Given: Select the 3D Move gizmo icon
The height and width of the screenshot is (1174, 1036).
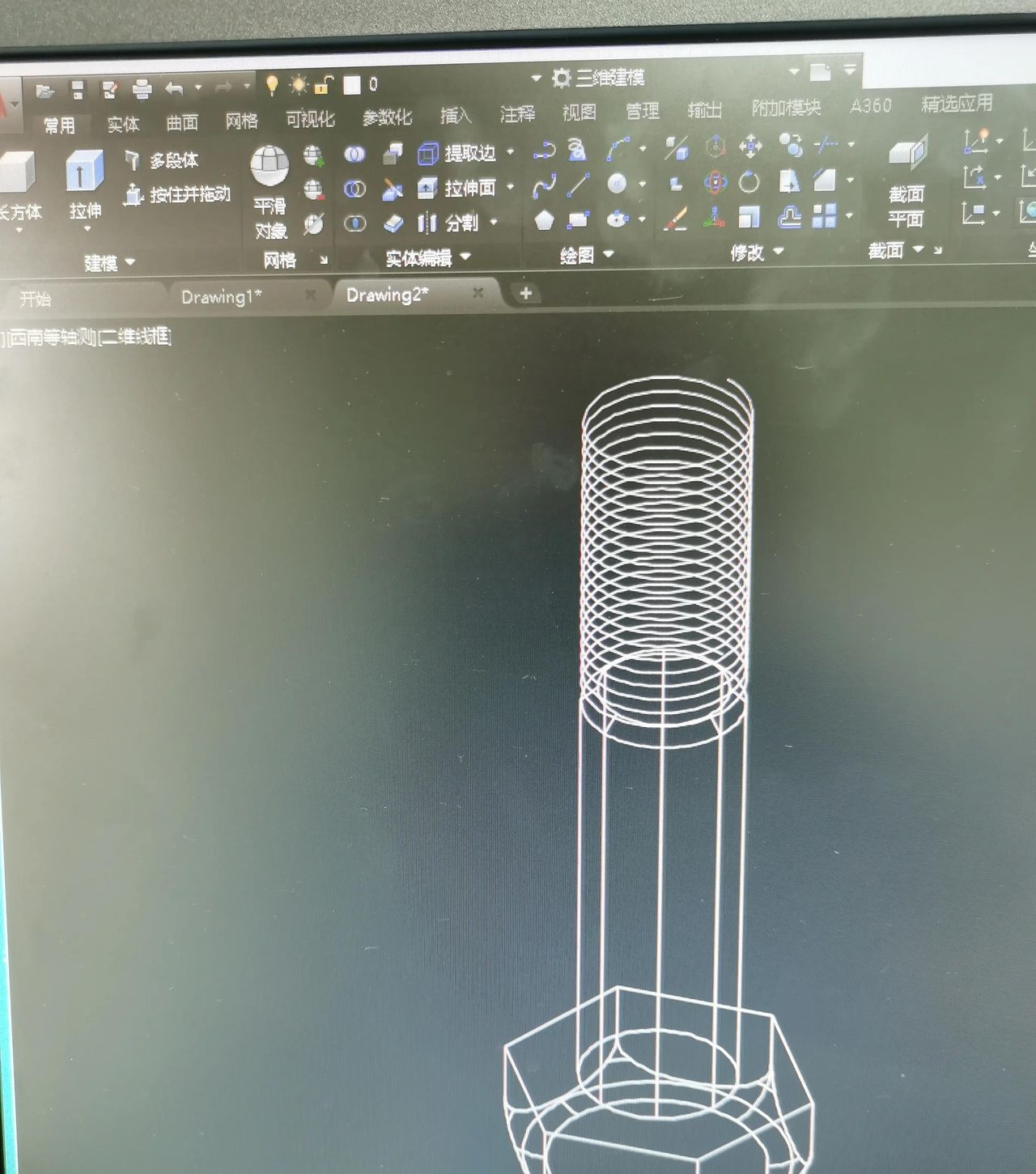Looking at the screenshot, I should point(750,147).
